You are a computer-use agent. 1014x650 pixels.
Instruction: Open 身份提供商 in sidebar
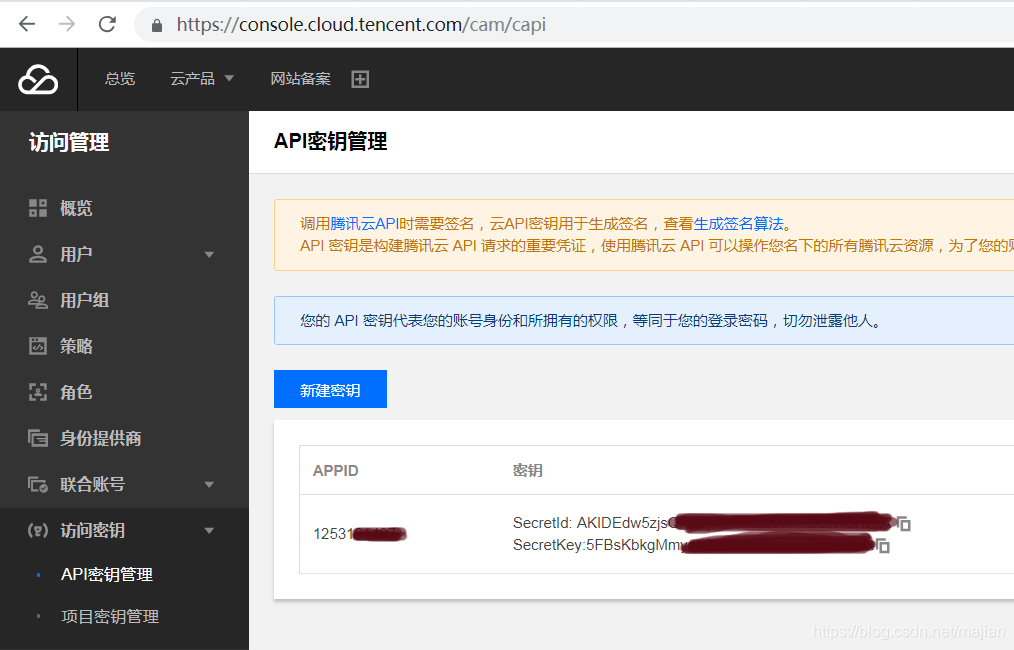coord(100,438)
